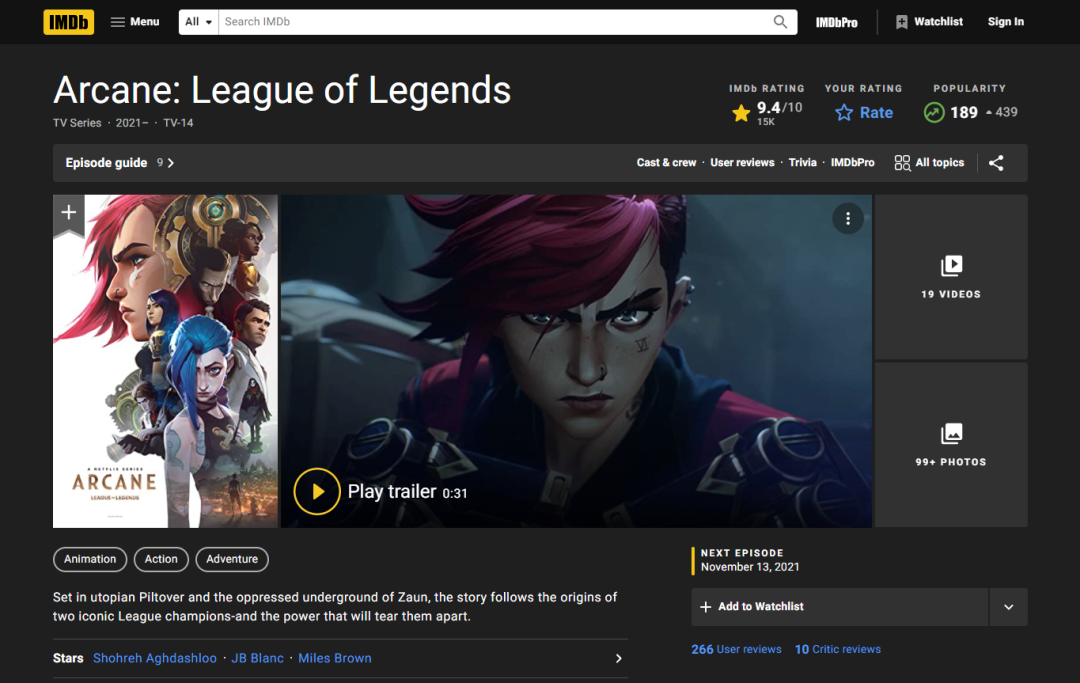The image size is (1080, 683).
Task: Open the IMDb home logo
Action: pyautogui.click(x=68, y=22)
